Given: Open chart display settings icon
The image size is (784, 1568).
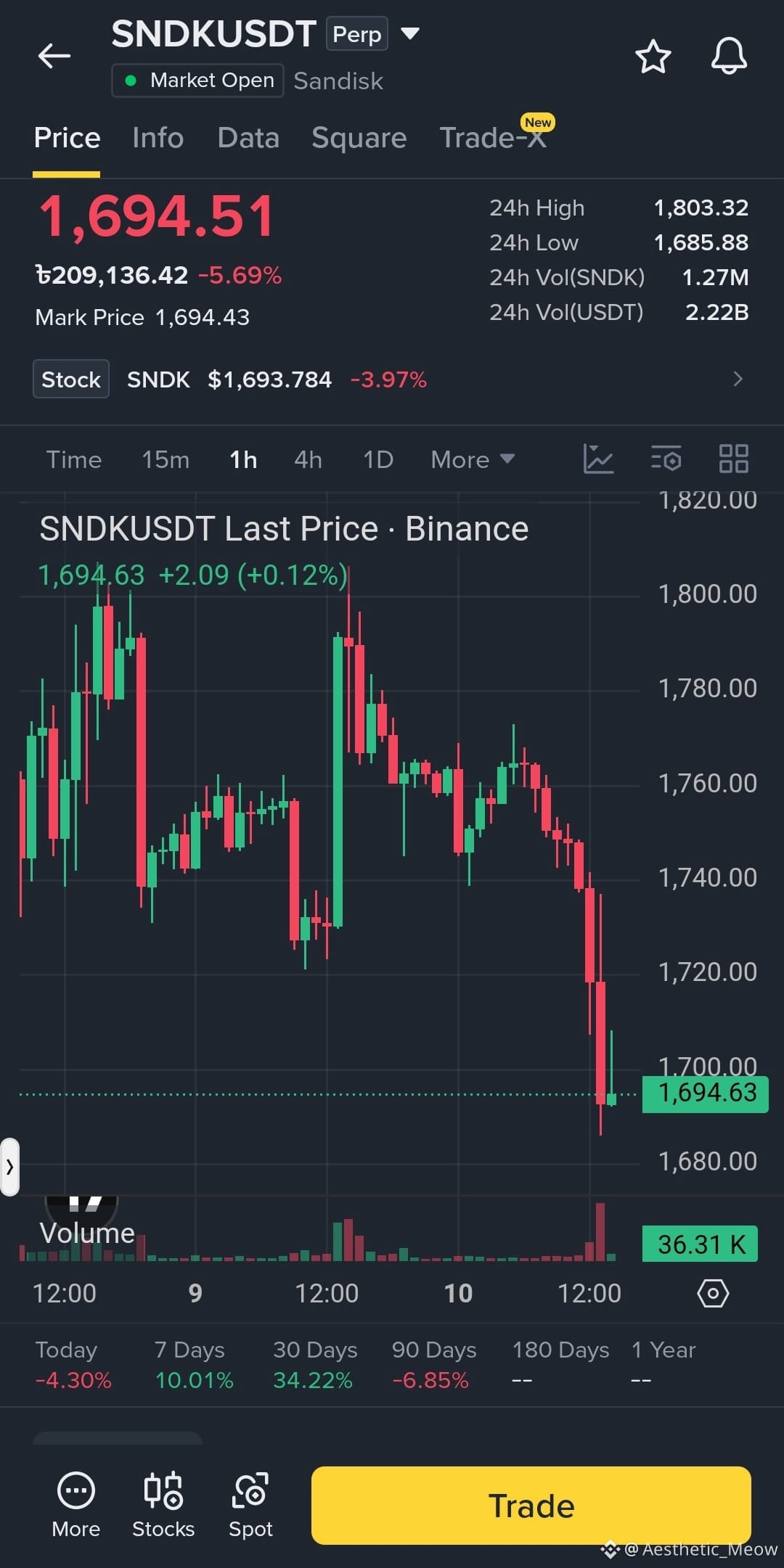Looking at the screenshot, I should coord(666,459).
